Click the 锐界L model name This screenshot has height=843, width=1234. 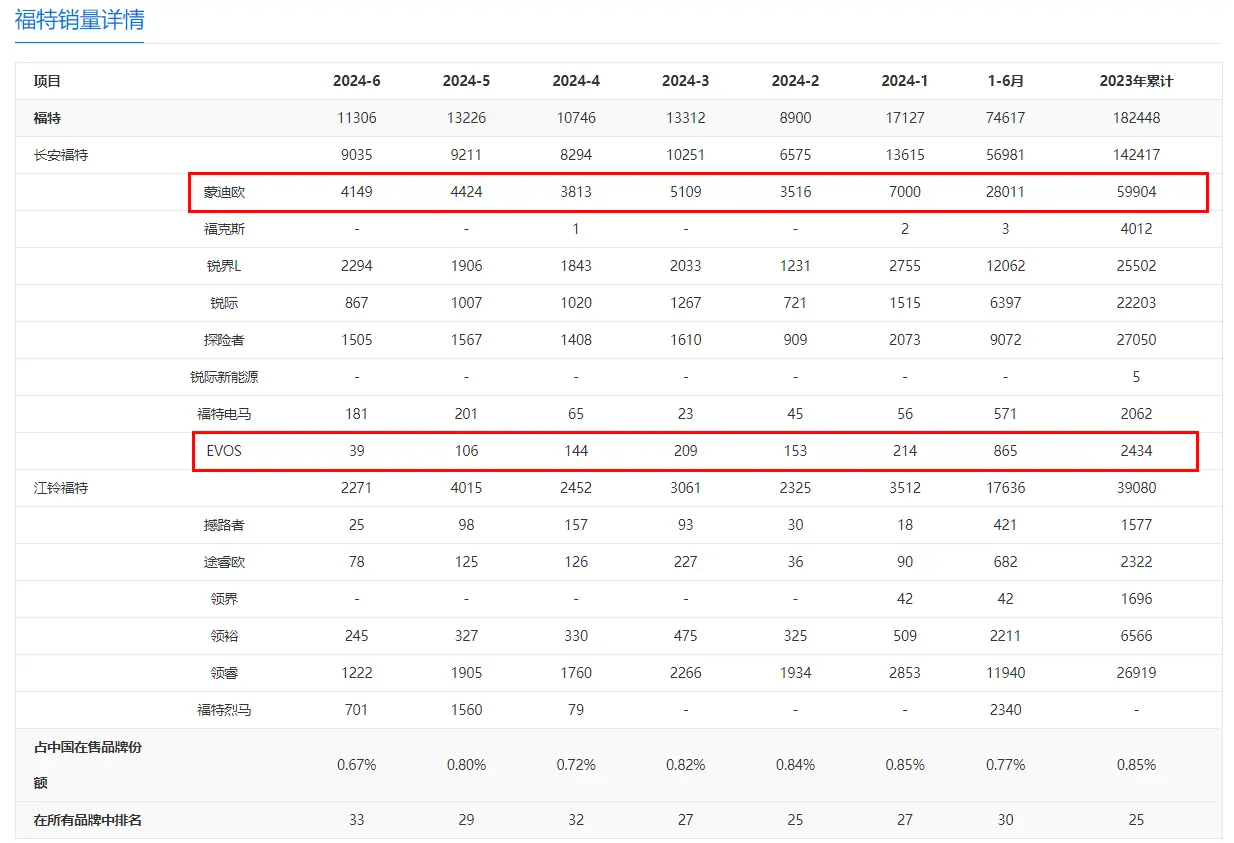pos(224,266)
